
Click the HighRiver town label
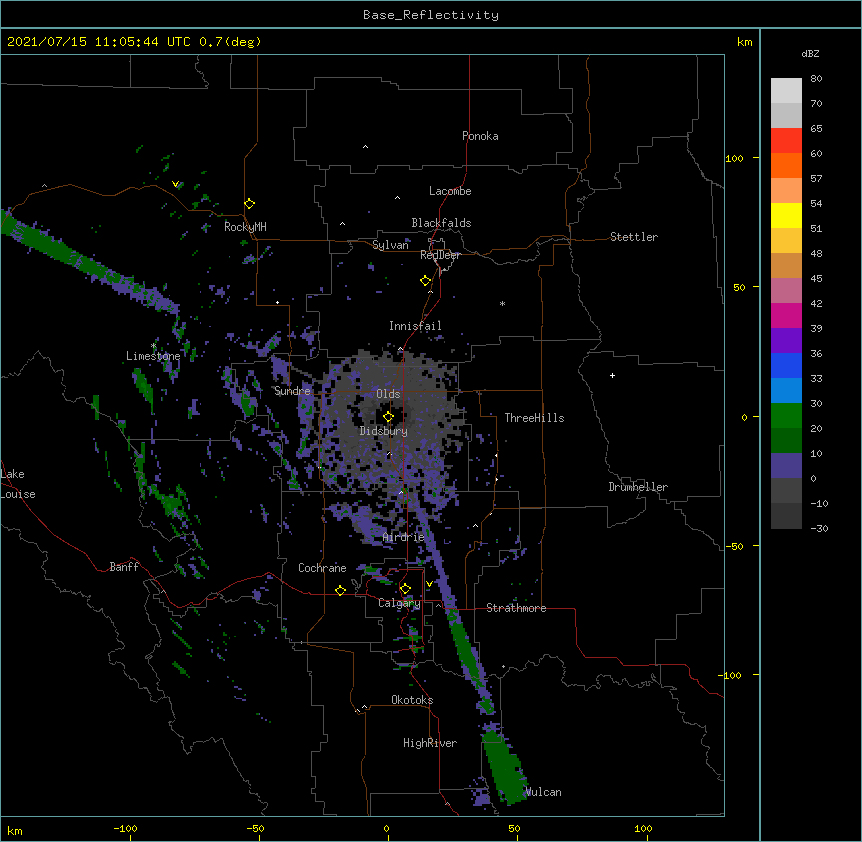point(429,743)
